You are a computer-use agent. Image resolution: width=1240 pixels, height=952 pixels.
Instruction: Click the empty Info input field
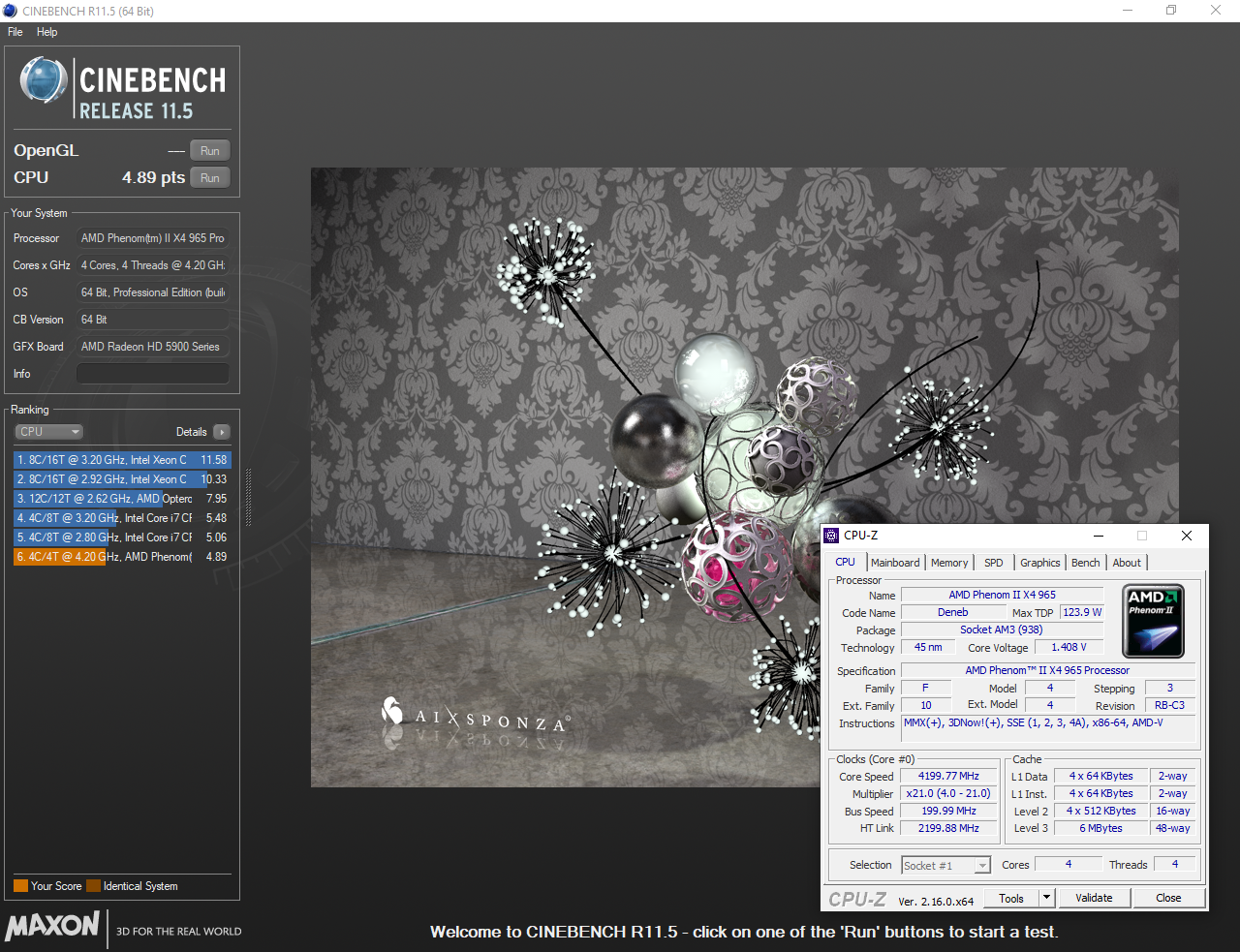[153, 374]
